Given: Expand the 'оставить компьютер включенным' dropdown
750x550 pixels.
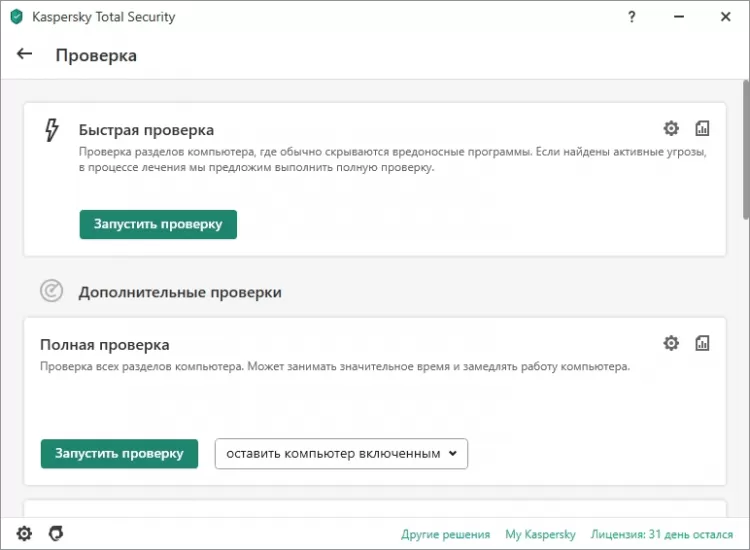Looking at the screenshot, I should coord(341,453).
